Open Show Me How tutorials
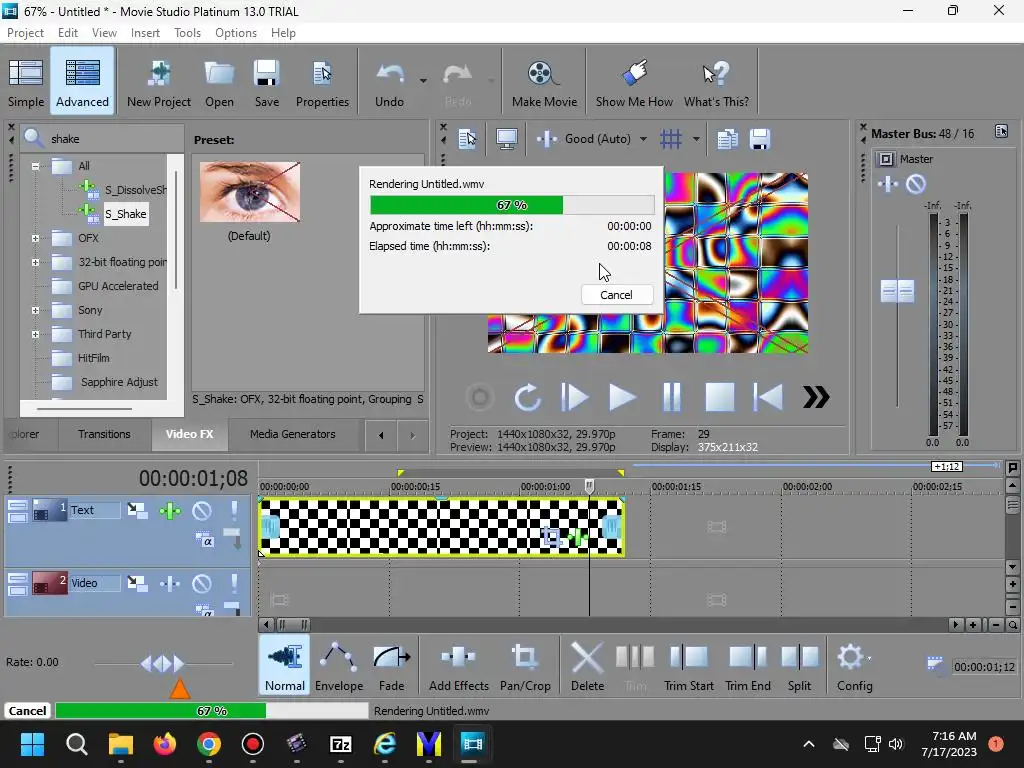The image size is (1024, 768). [x=633, y=82]
